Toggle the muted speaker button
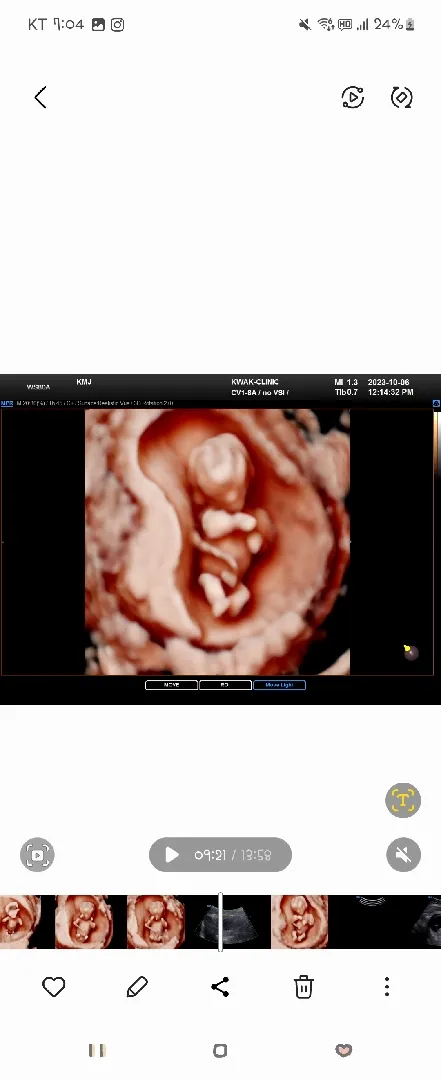 point(404,855)
